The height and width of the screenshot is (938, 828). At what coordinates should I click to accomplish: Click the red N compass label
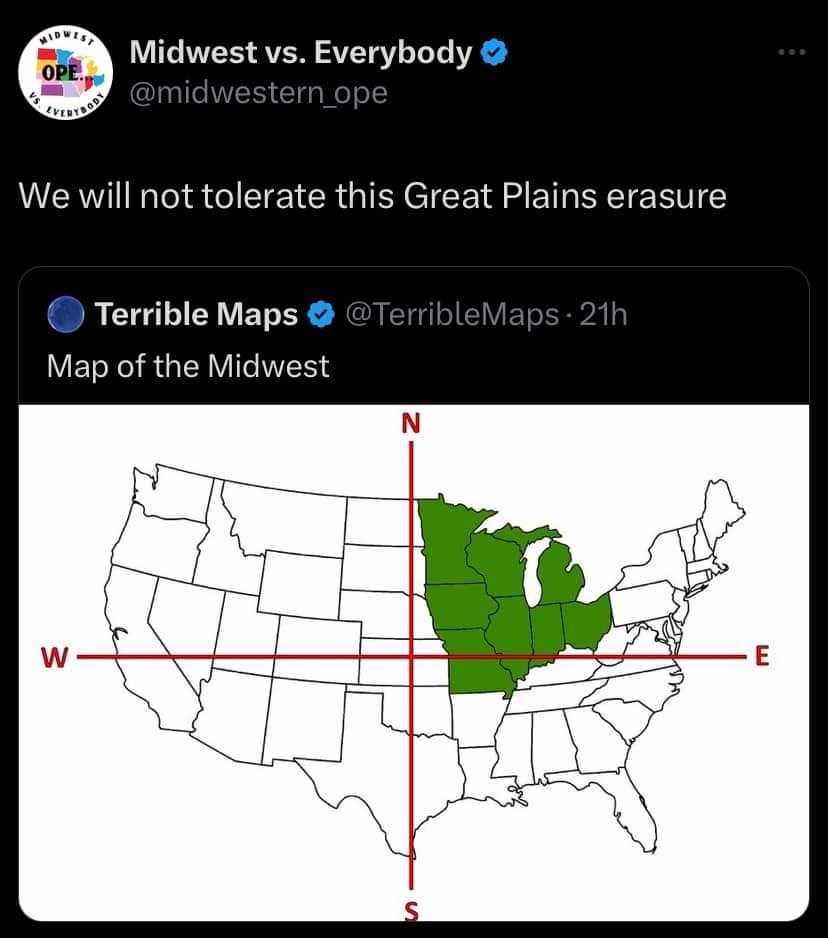[x=410, y=424]
